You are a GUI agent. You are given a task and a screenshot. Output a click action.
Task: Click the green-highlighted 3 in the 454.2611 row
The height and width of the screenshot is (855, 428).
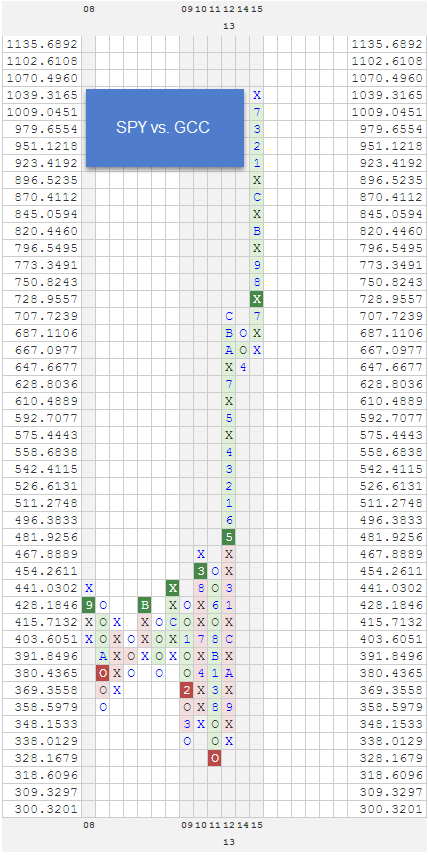pyautogui.click(x=201, y=571)
